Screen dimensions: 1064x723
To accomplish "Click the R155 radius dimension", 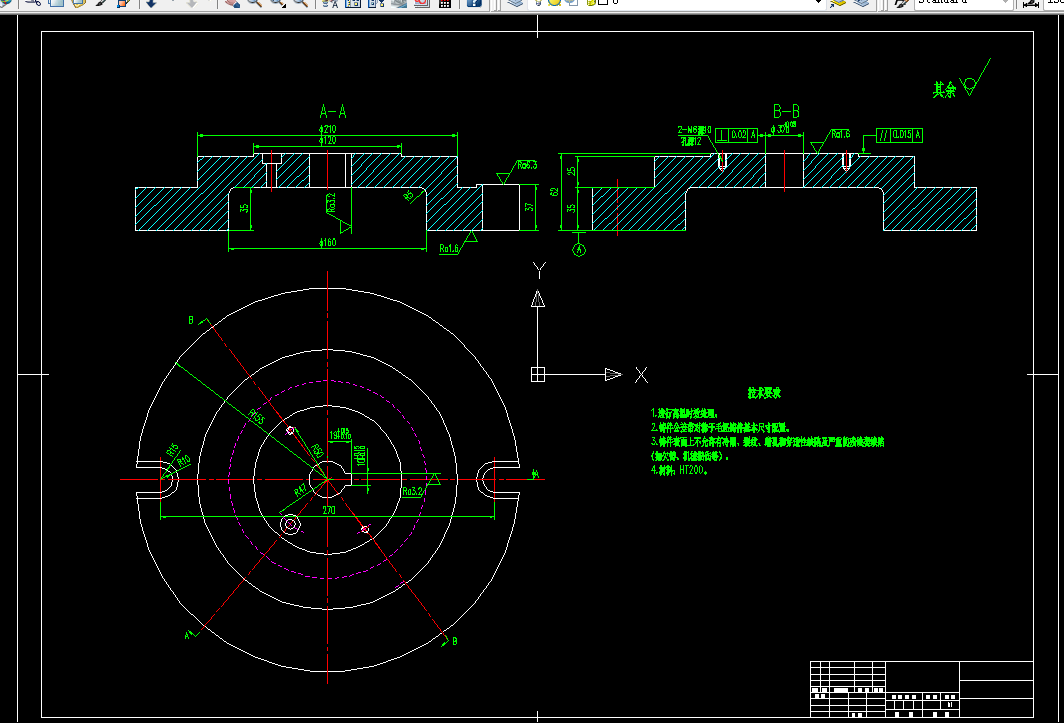I will coord(256,417).
